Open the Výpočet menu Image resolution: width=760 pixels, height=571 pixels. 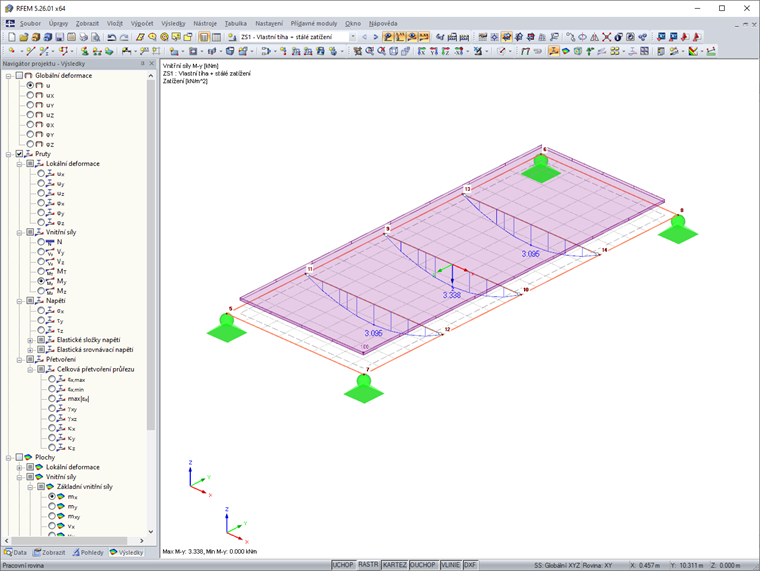(142, 23)
